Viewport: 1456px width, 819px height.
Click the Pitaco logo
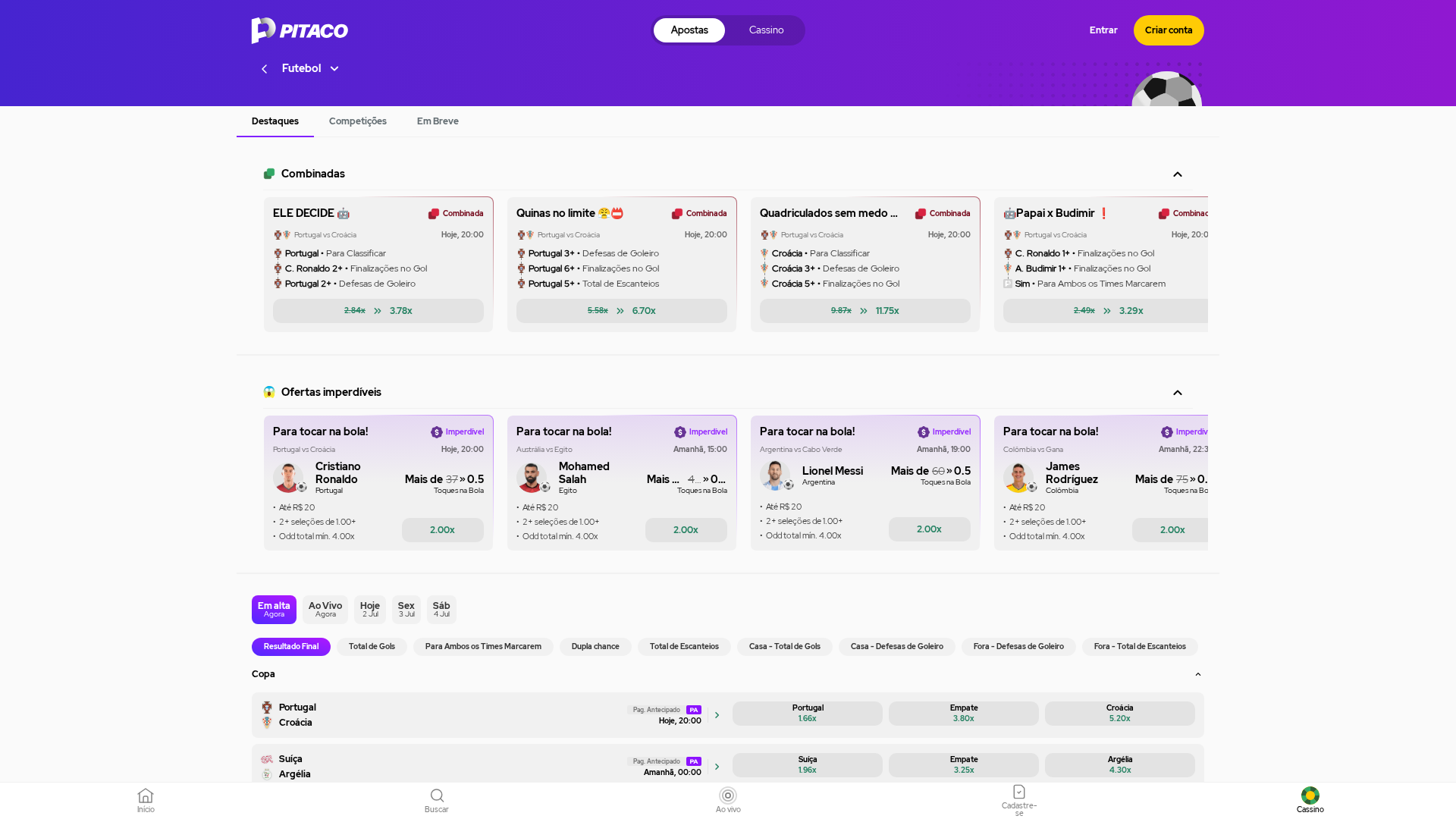tap(300, 30)
